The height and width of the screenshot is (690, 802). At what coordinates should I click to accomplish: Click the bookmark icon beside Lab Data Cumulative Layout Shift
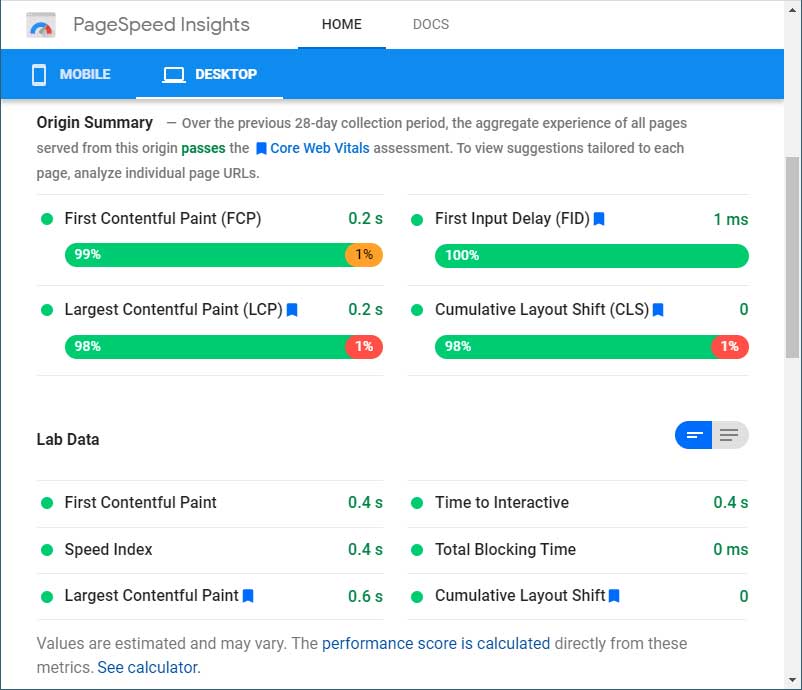point(614,596)
